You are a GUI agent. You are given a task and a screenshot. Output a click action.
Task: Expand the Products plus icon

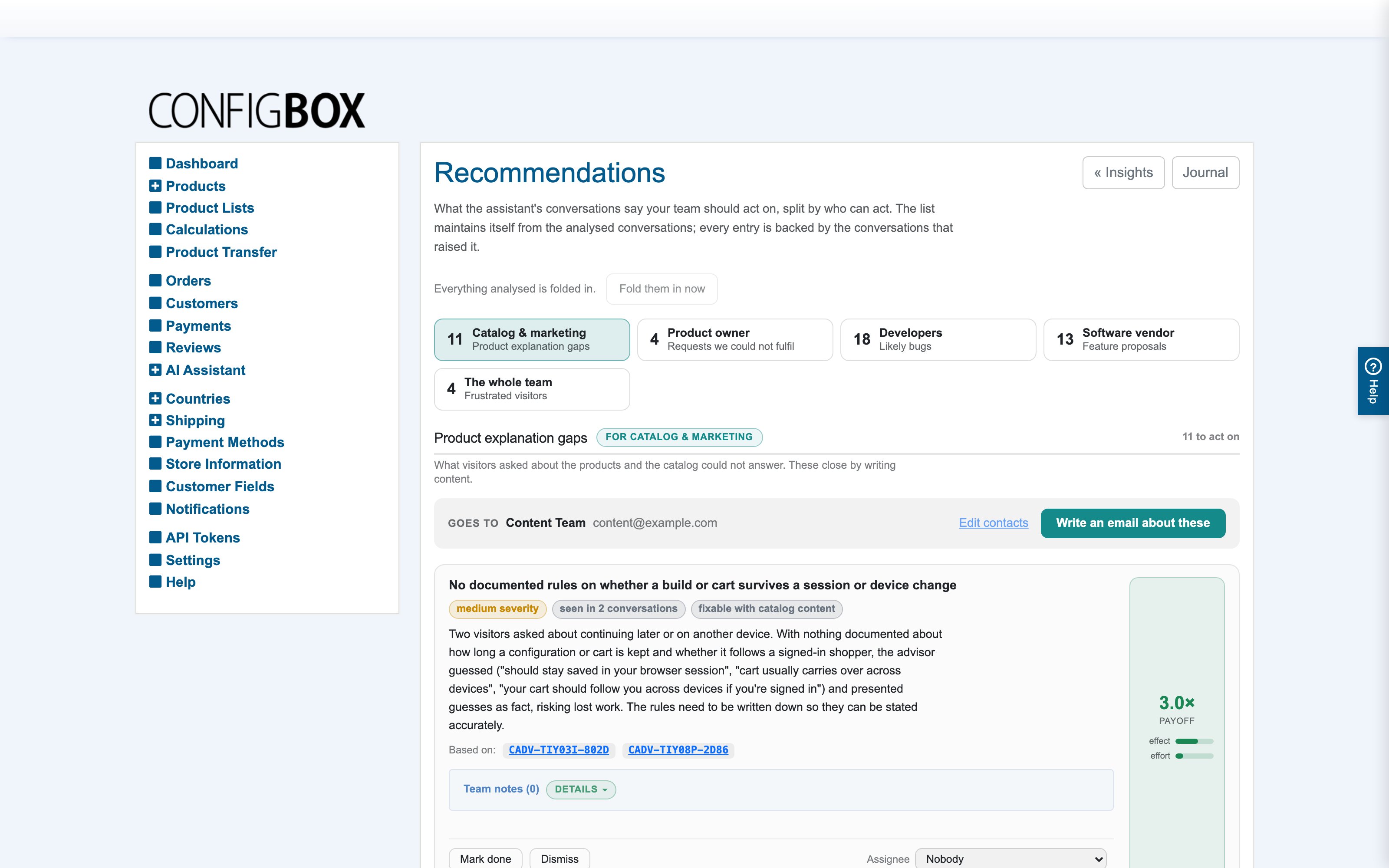(155, 185)
